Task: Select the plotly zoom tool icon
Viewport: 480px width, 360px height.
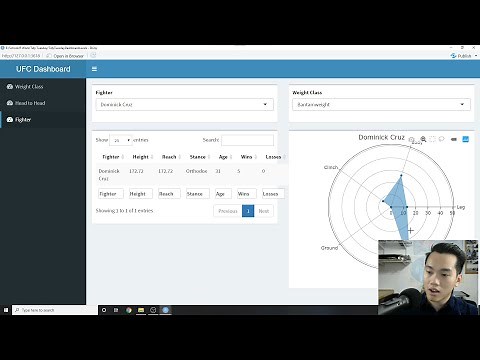Action: tap(423, 139)
